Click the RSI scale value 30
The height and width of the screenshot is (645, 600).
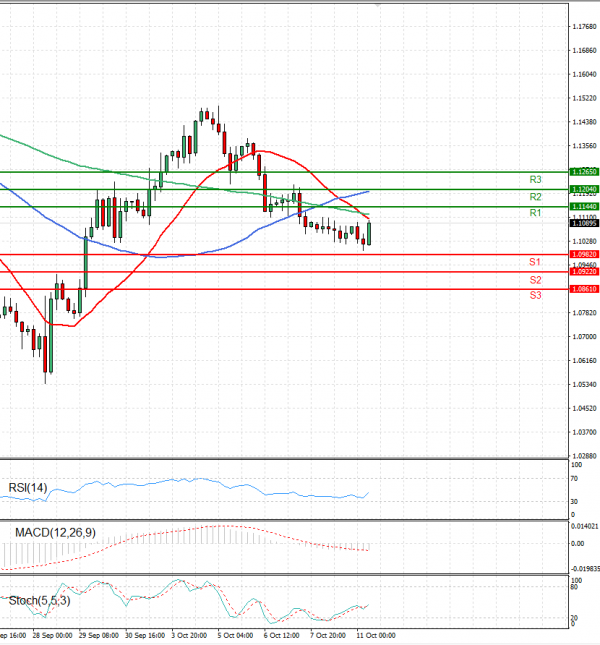[x=574, y=501]
